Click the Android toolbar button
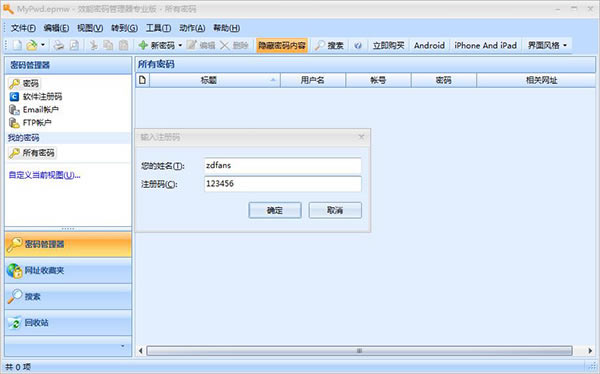The height and width of the screenshot is (374, 600). [x=429, y=46]
